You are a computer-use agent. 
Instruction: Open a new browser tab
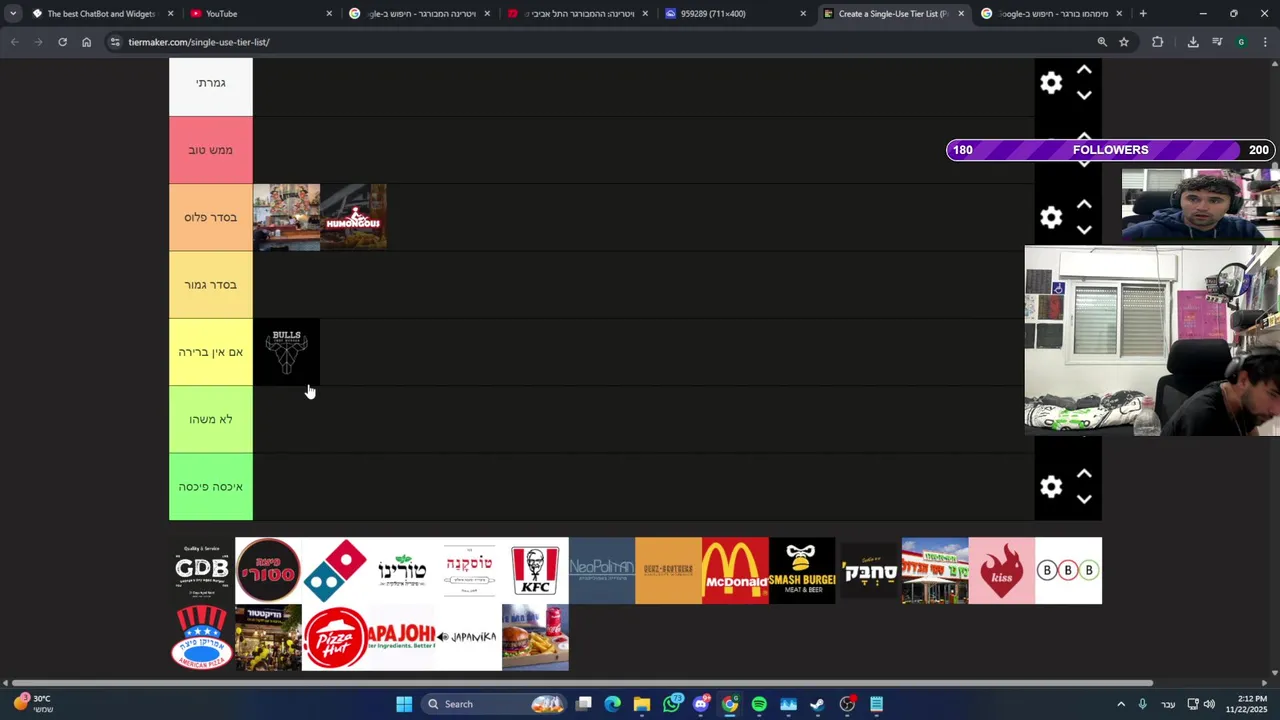point(1143,14)
